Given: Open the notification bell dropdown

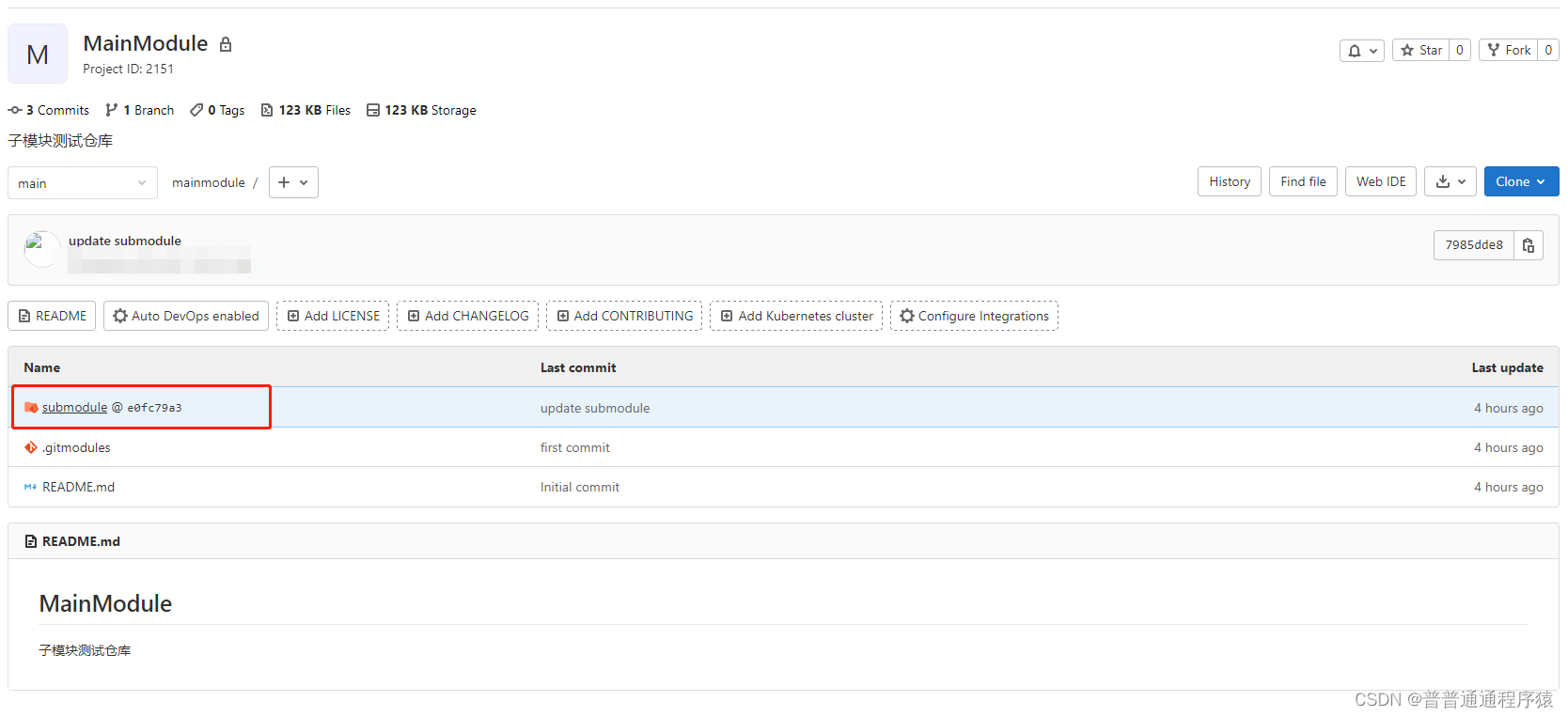Looking at the screenshot, I should (x=1361, y=51).
